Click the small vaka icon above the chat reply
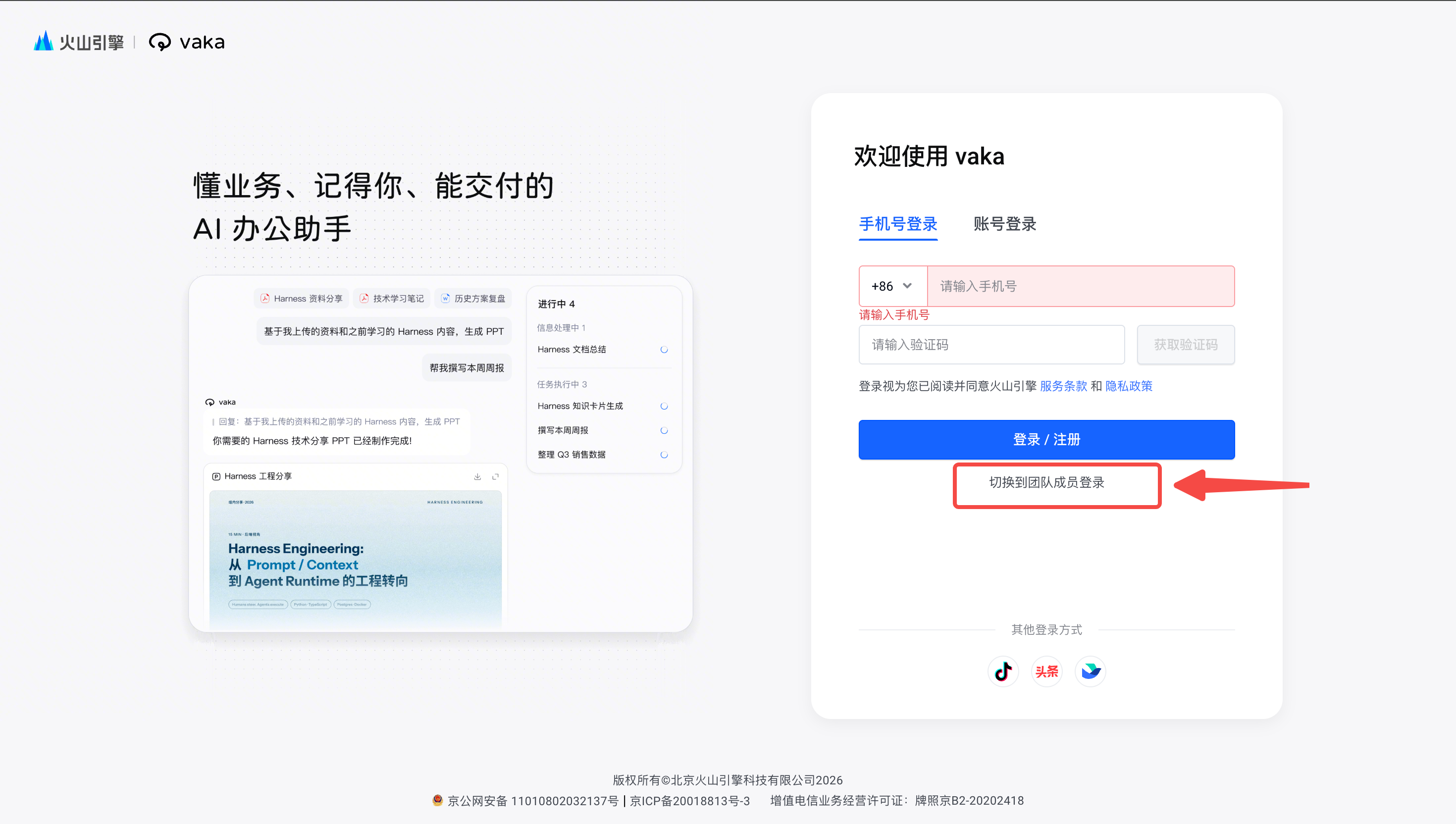Image resolution: width=1456 pixels, height=824 pixels. (x=210, y=403)
